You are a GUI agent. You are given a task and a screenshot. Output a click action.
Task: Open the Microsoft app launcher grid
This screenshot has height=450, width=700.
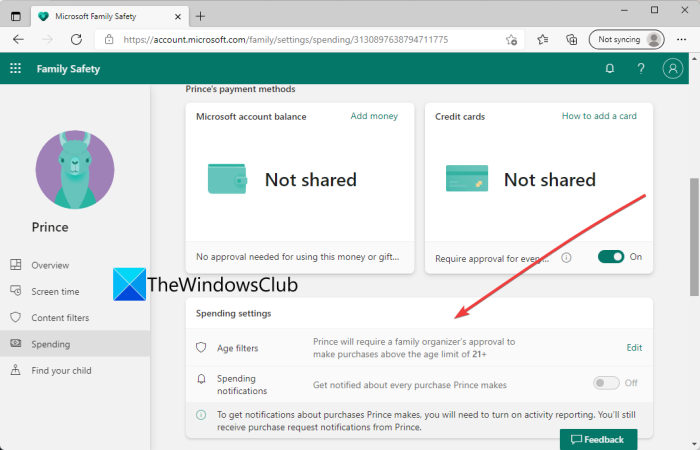click(16, 68)
